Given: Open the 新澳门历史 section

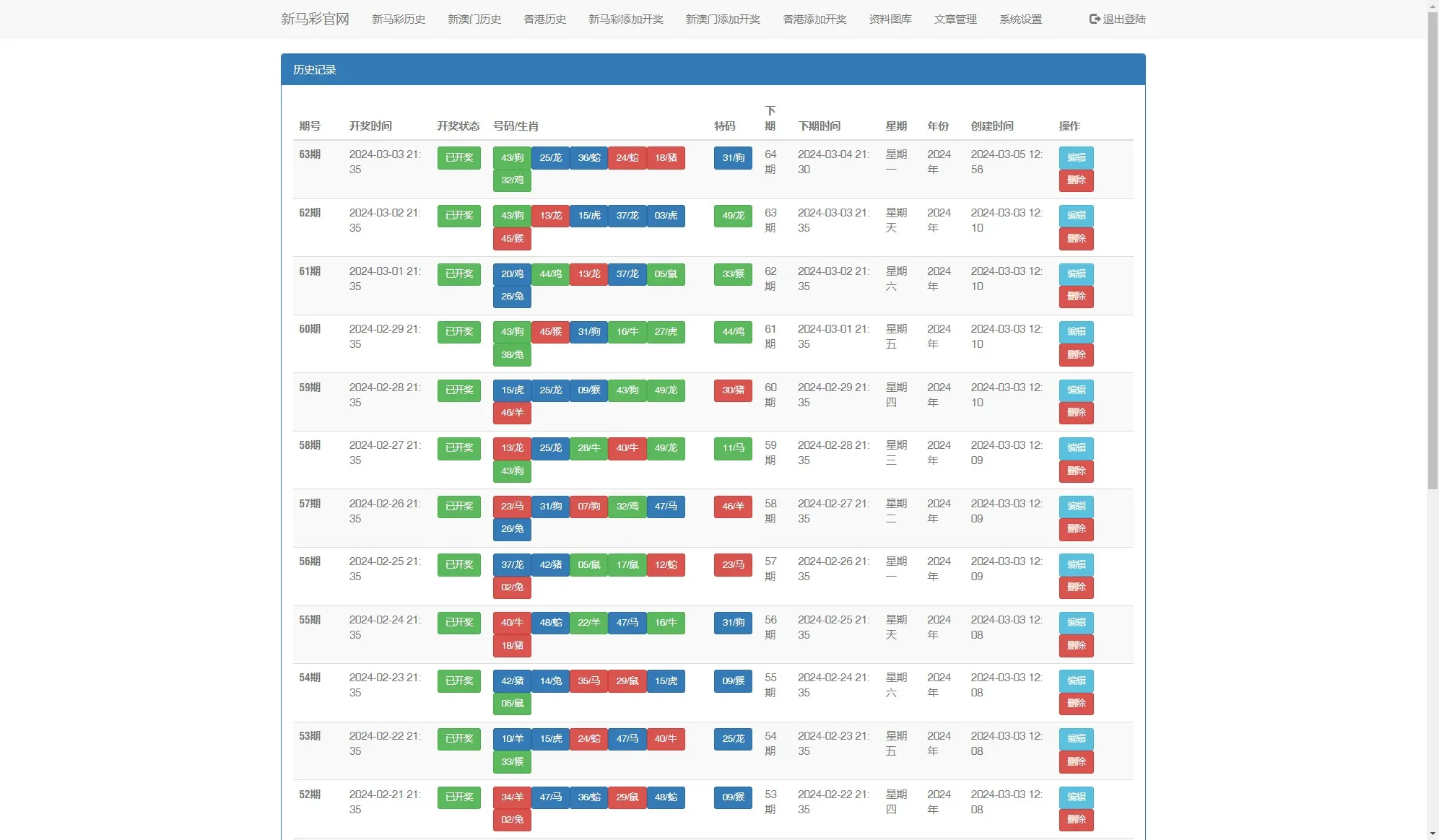Looking at the screenshot, I should [474, 19].
